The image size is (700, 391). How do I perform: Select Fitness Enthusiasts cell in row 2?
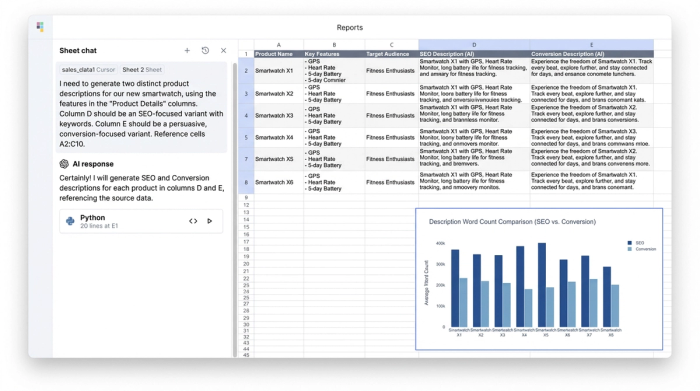[x=392, y=71]
